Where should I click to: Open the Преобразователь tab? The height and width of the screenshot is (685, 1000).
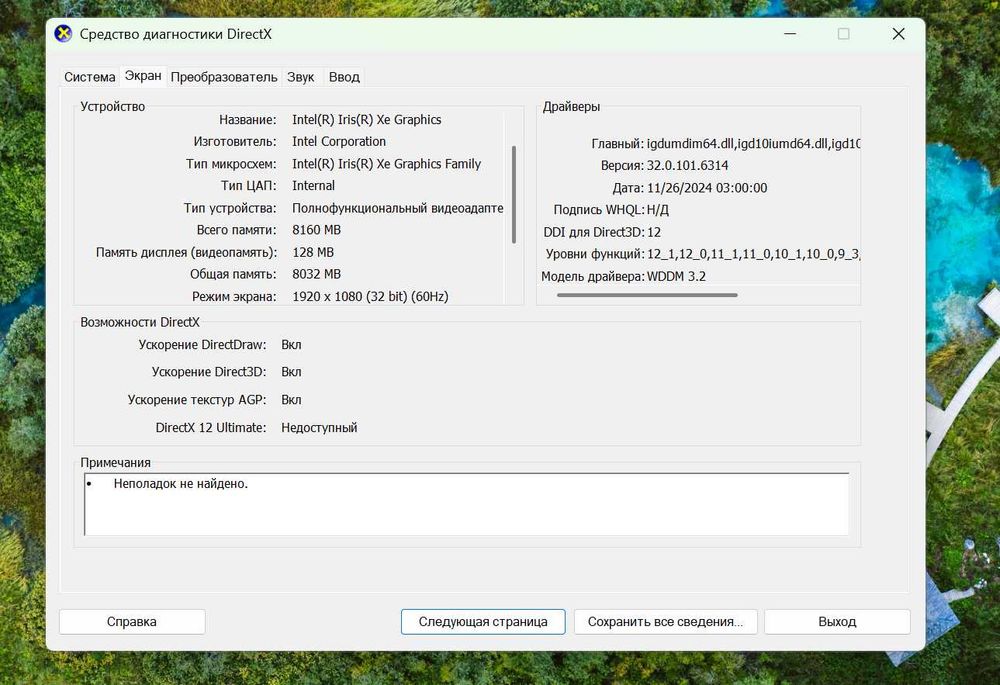click(224, 77)
